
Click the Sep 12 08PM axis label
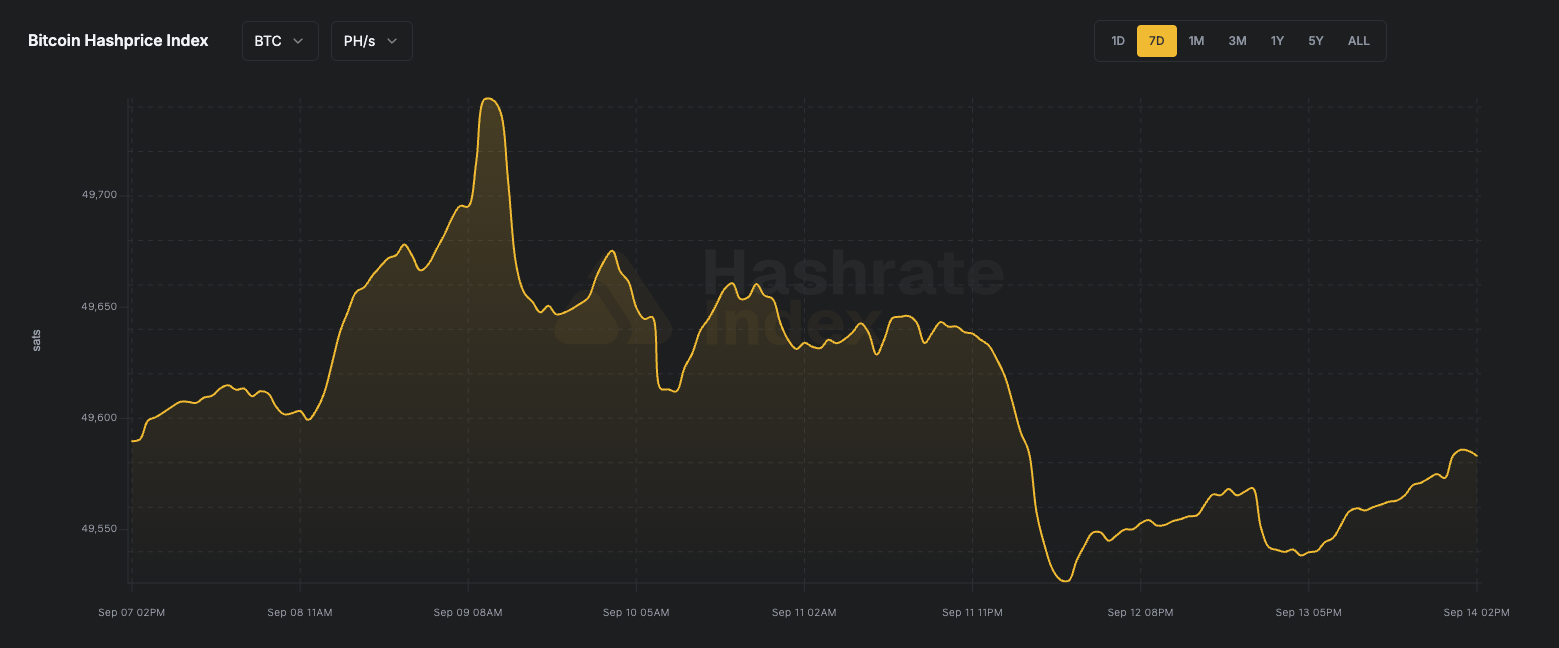pos(1140,612)
